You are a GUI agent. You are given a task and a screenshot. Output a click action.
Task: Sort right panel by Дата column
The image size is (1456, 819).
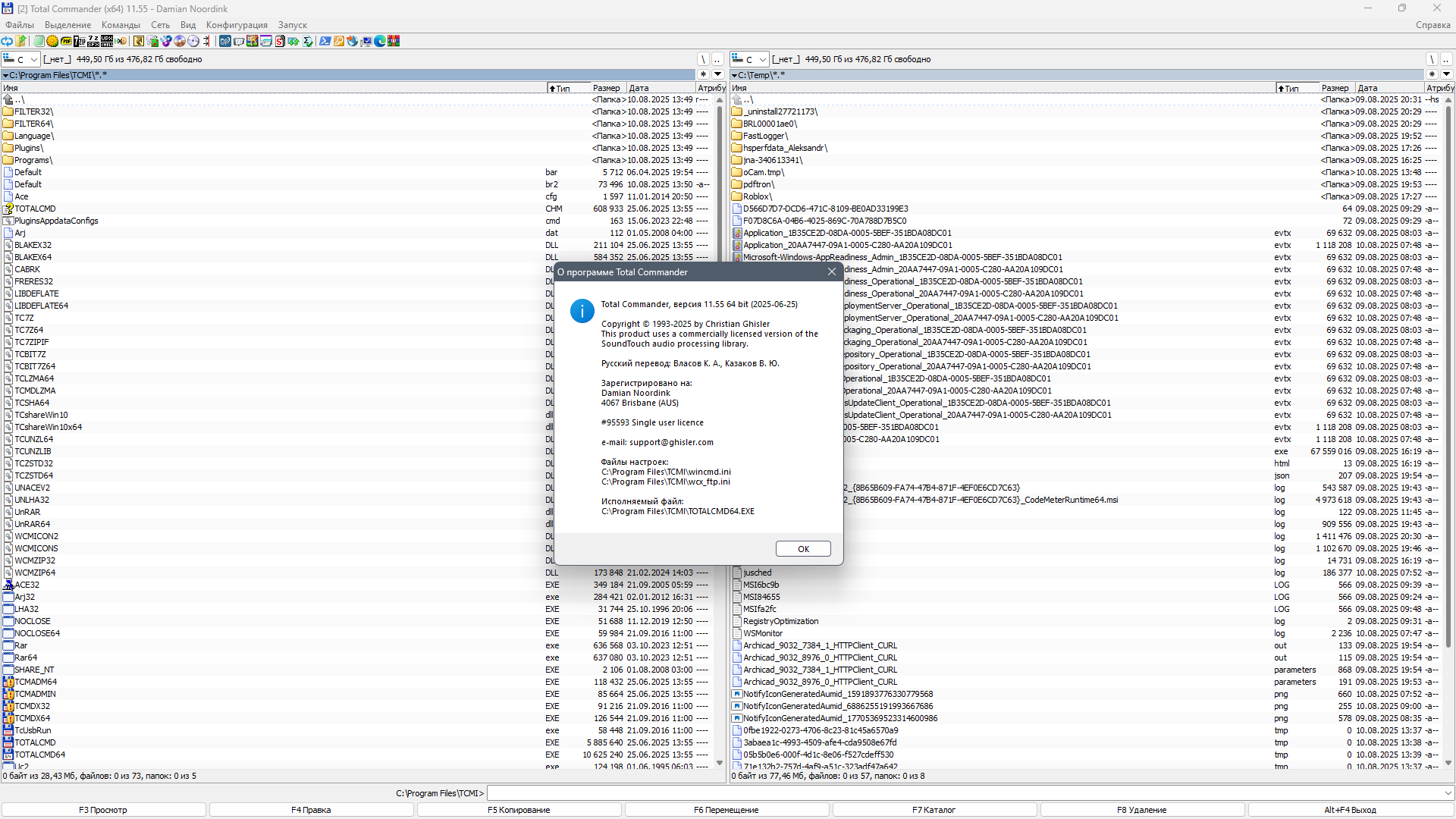(1389, 88)
